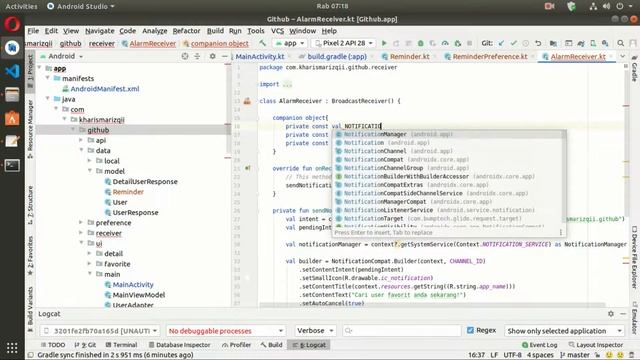Open the Event Log button
This screenshot has height=360, width=640.
tap(539, 345)
